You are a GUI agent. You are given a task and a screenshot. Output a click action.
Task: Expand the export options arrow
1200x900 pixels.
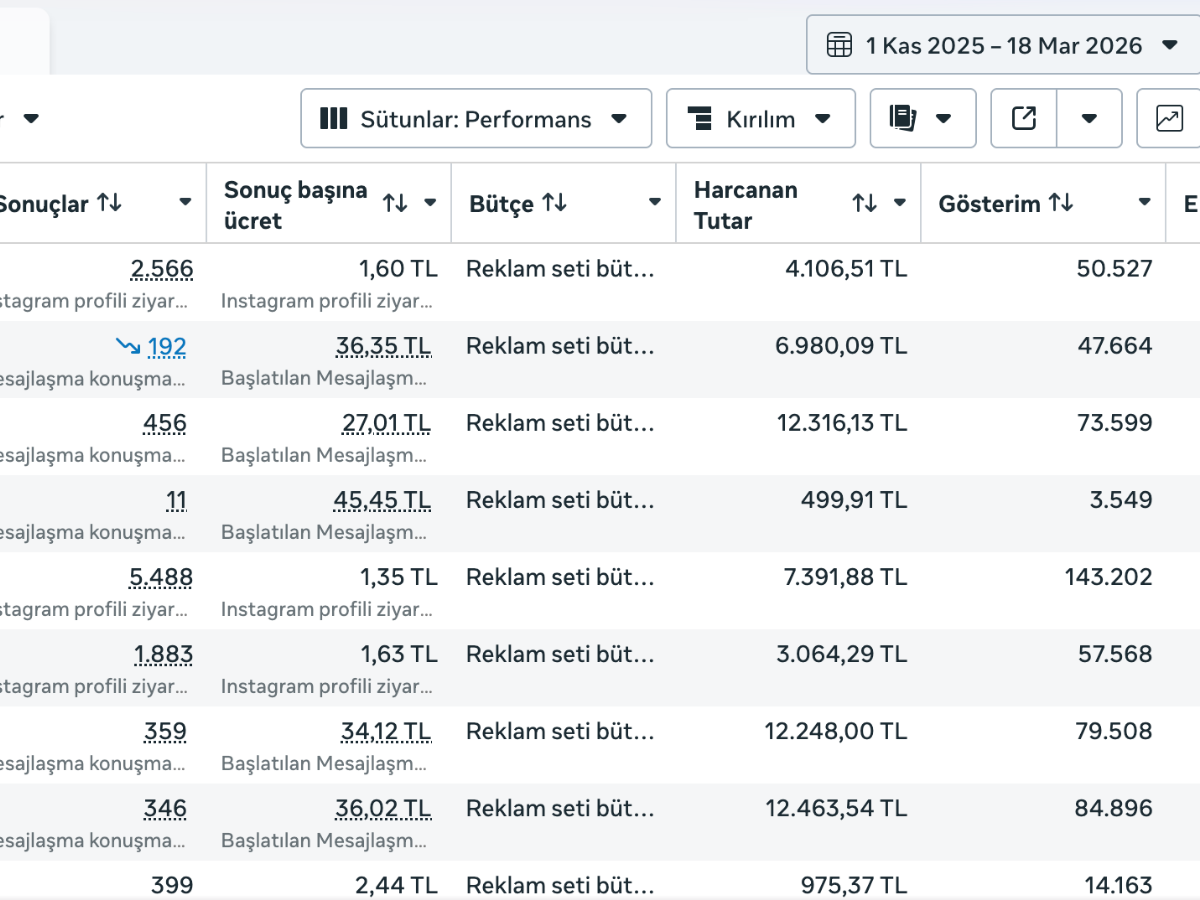[x=1089, y=119]
